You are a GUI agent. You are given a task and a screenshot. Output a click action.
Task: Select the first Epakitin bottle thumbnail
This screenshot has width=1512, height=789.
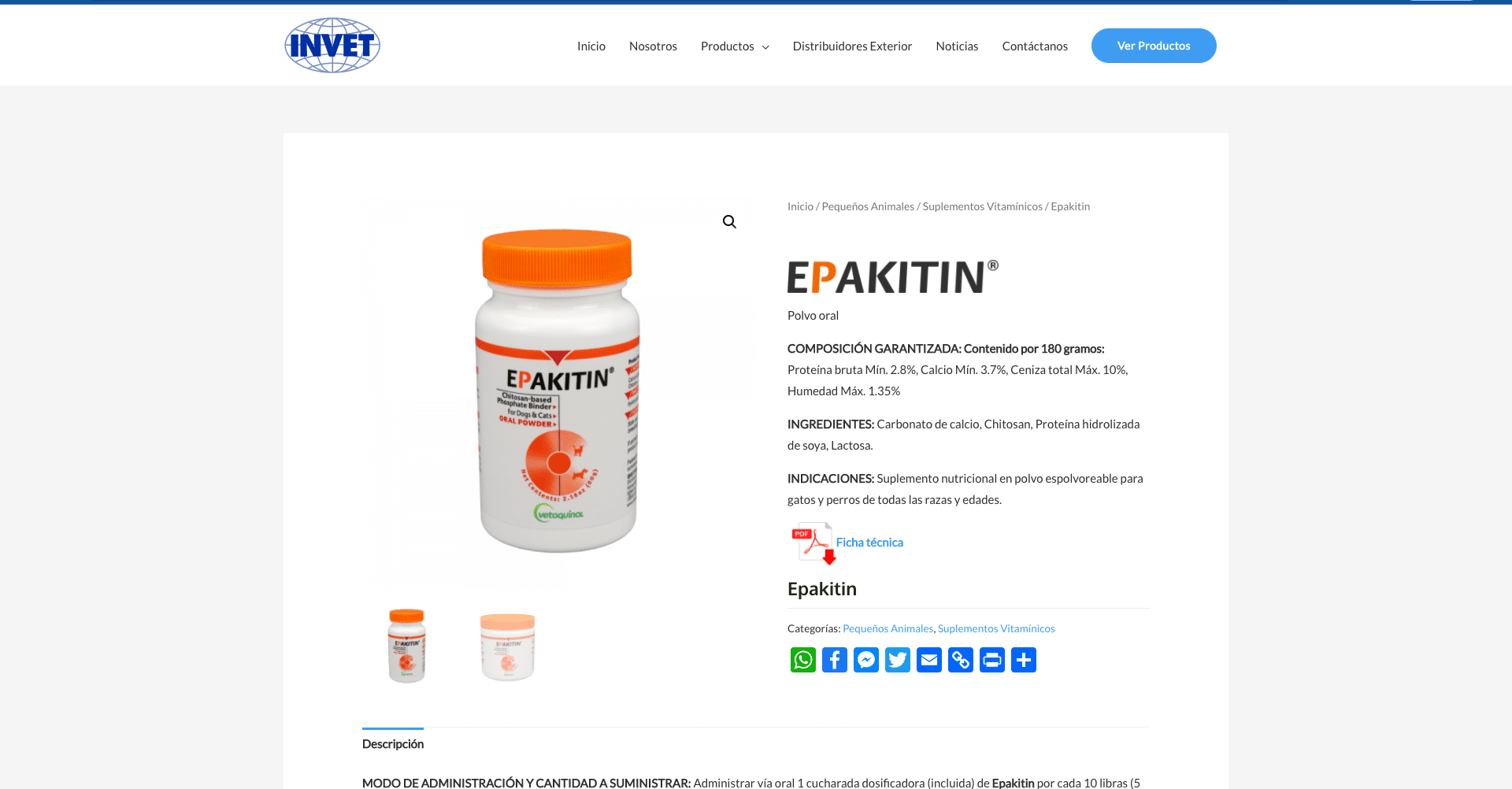coord(407,646)
